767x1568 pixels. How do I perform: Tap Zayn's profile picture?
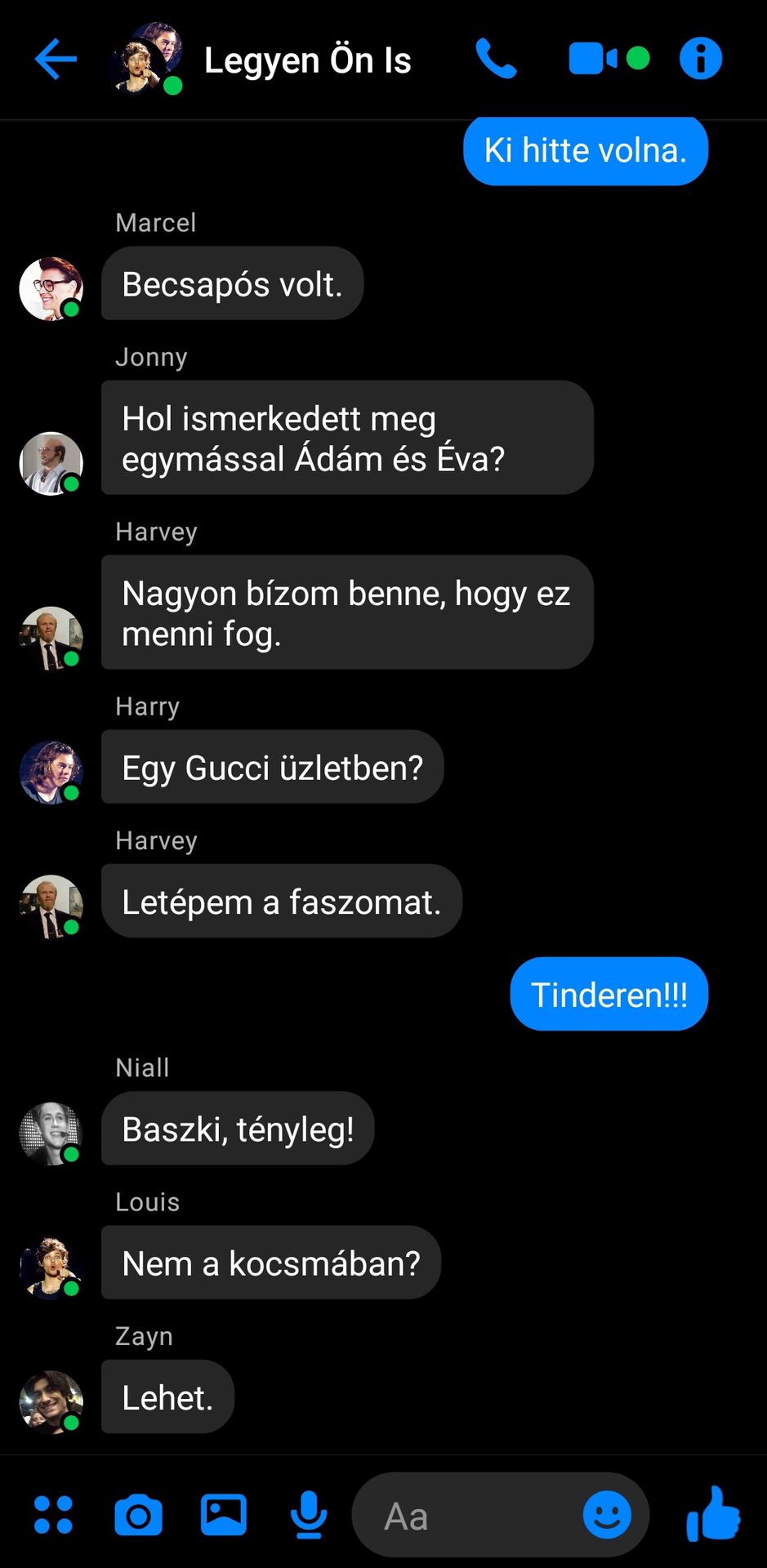pyautogui.click(x=51, y=1402)
